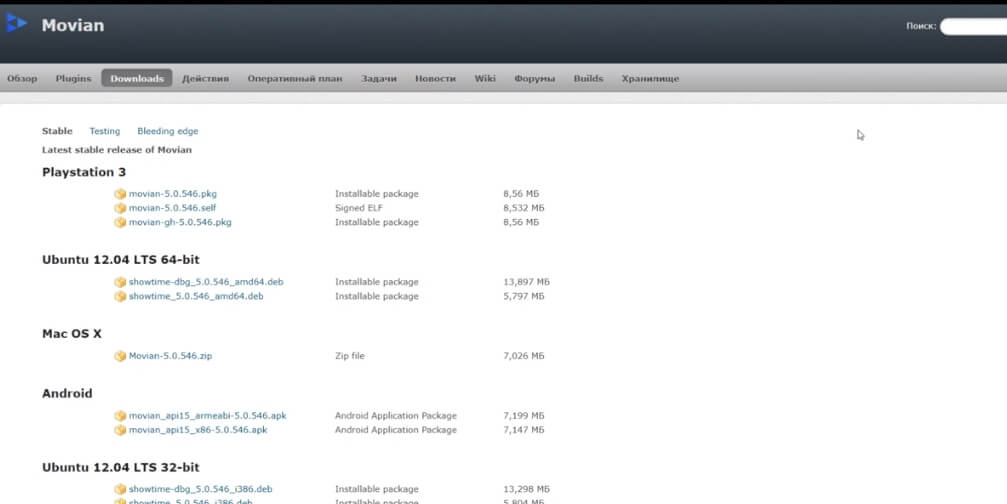The width and height of the screenshot is (1007, 504).
Task: Click the Movian logo icon
Action: pyautogui.click(x=17, y=23)
